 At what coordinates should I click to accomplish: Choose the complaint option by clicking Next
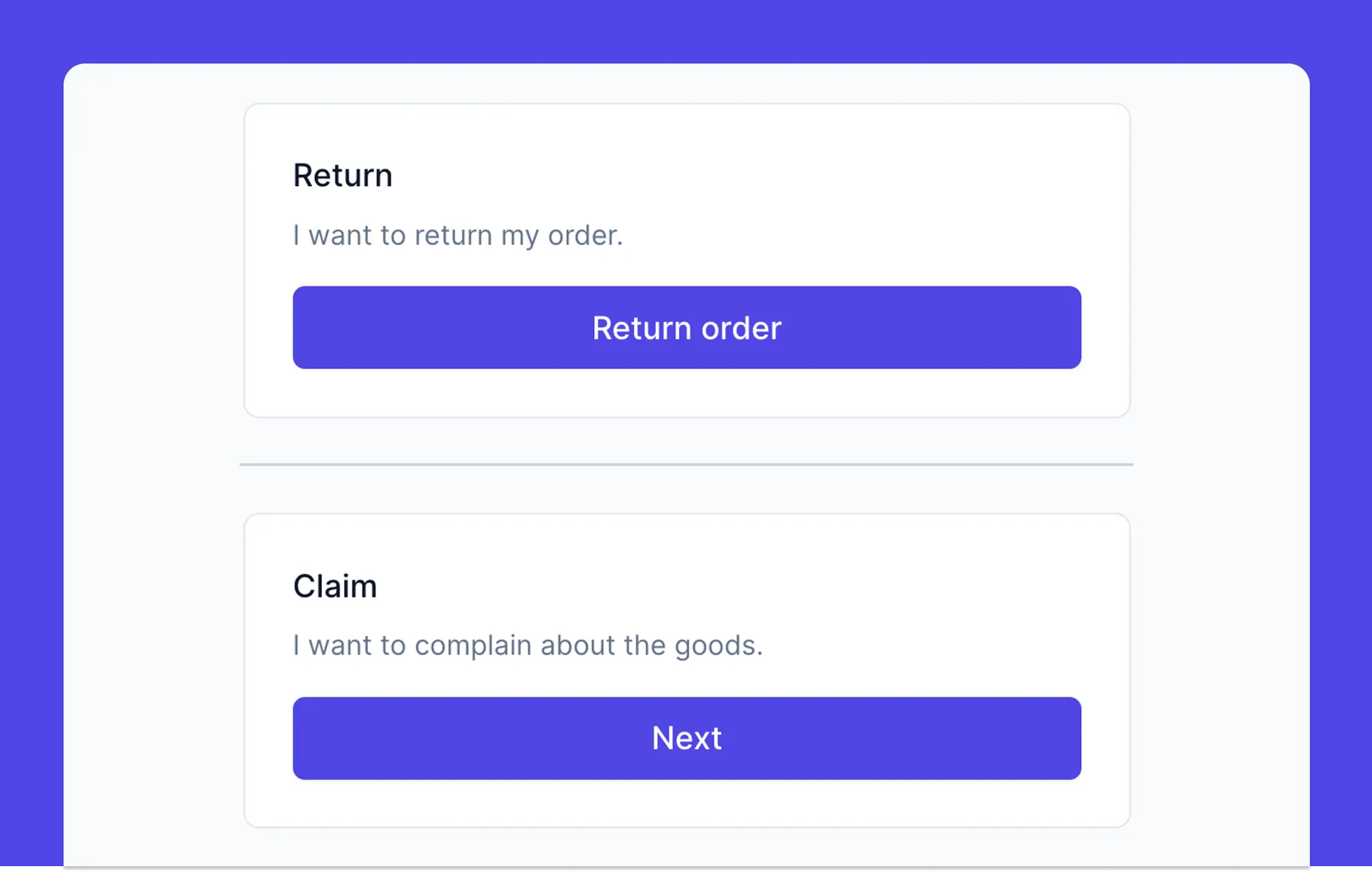point(686,738)
